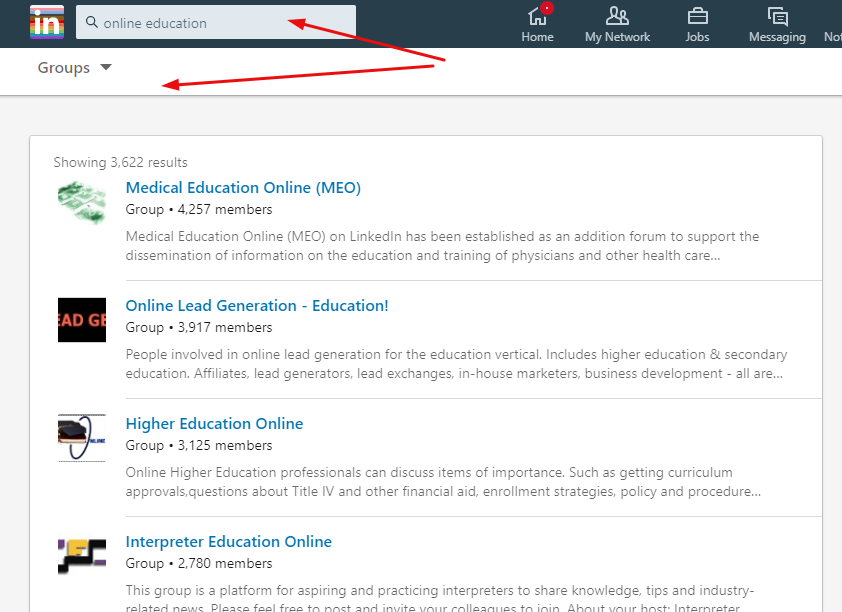Open the Home icon

(537, 16)
